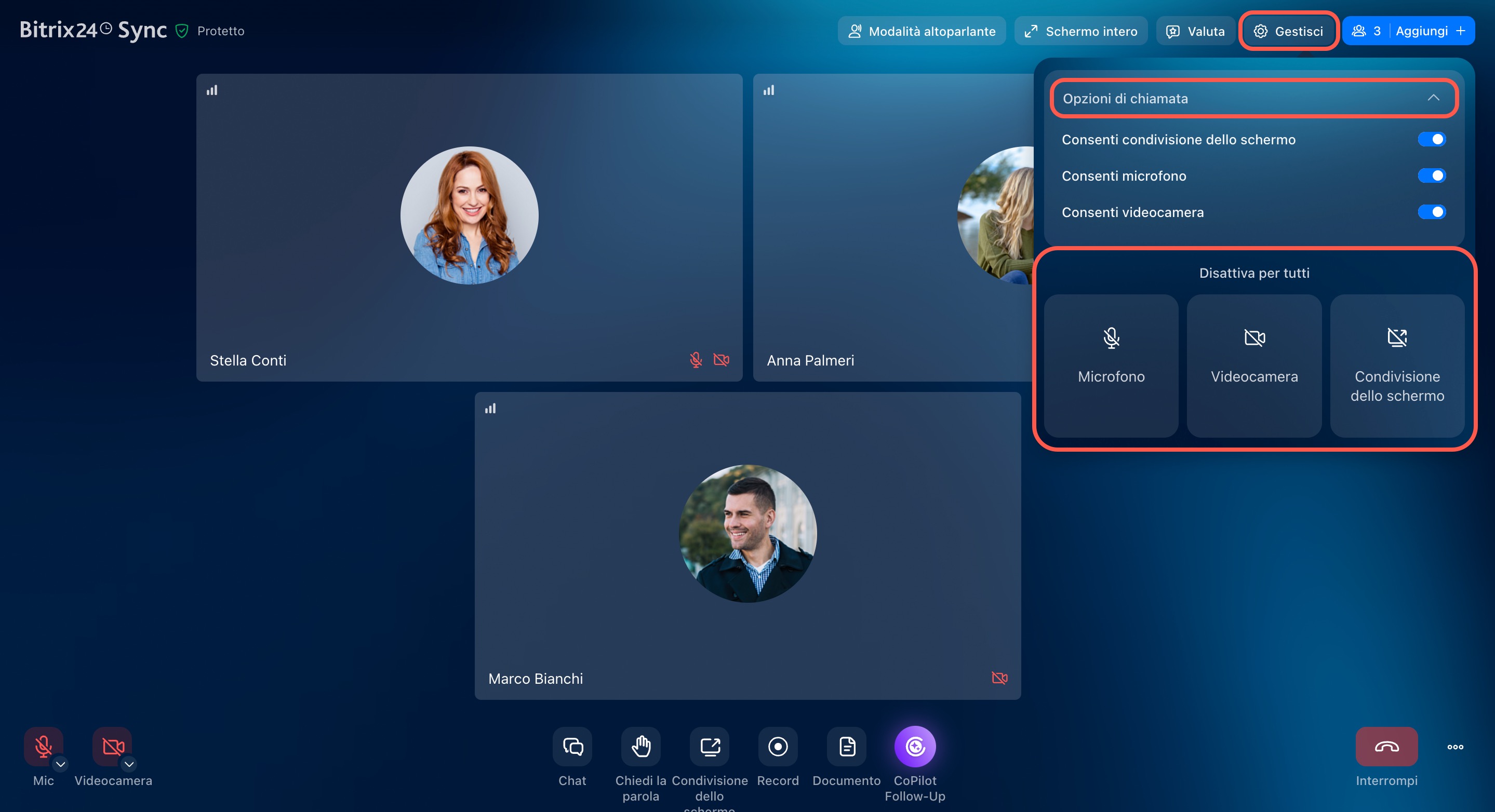Open the Documento icon
Screen dimensions: 1495x812
pos(847,747)
